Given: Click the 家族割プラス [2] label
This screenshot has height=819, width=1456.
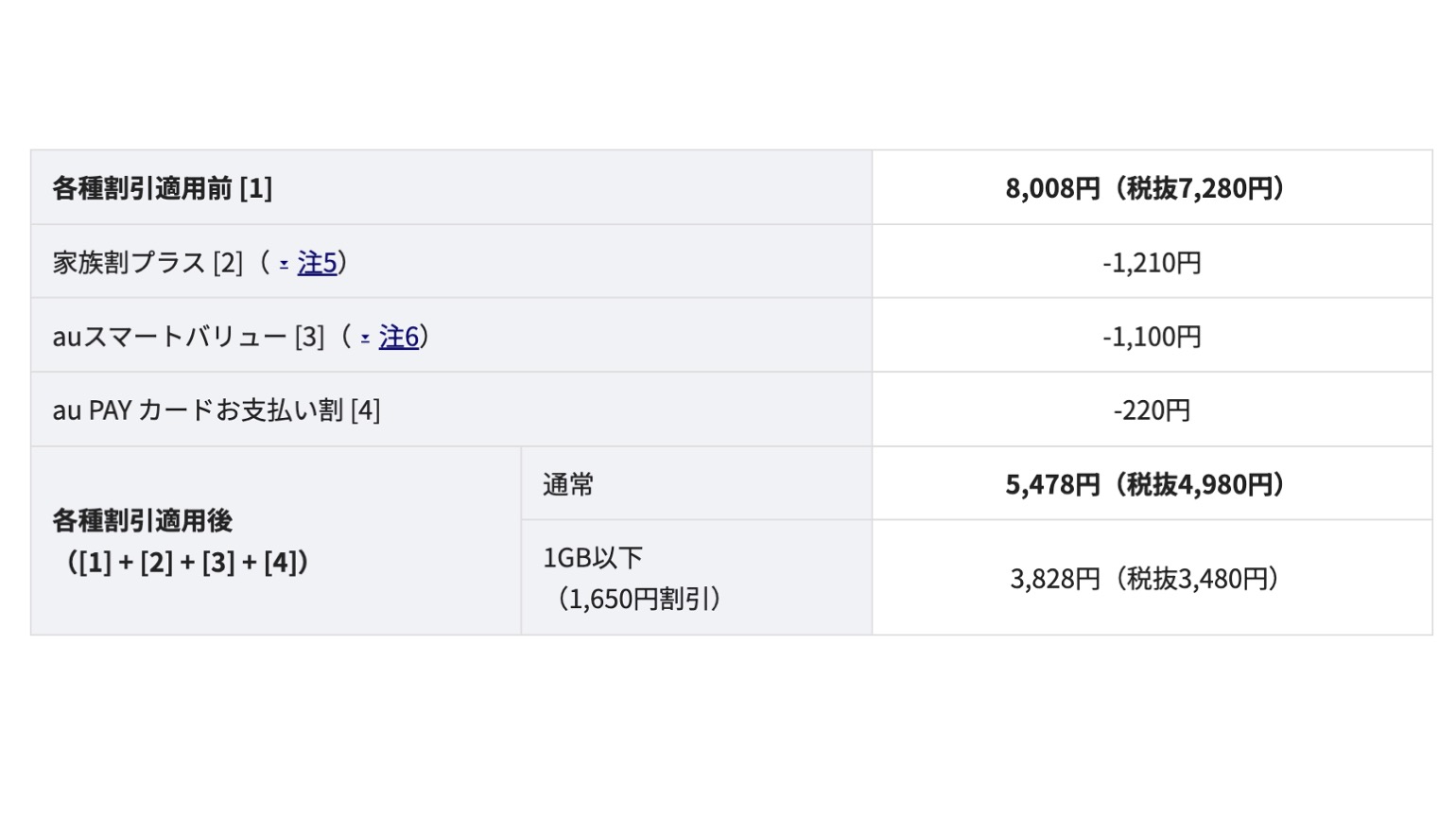Looking at the screenshot, I should point(147,262).
